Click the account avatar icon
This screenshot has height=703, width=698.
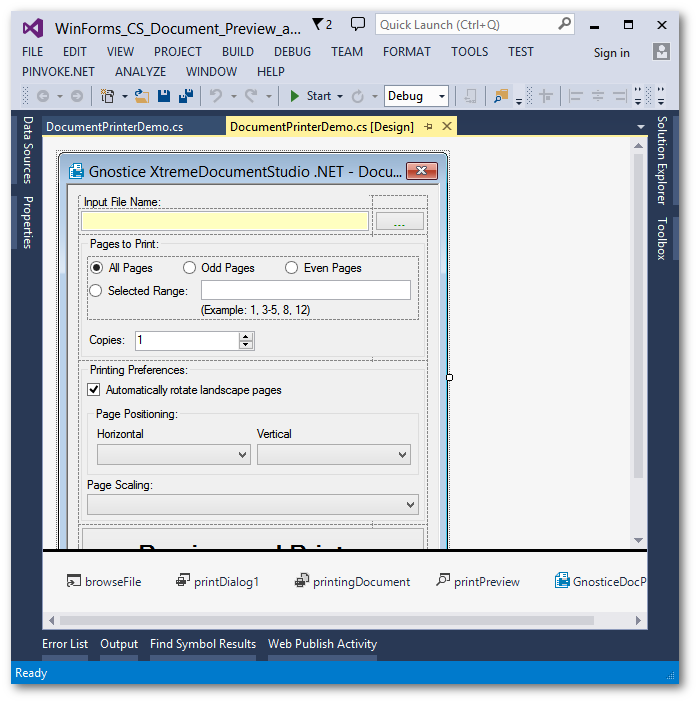click(661, 52)
